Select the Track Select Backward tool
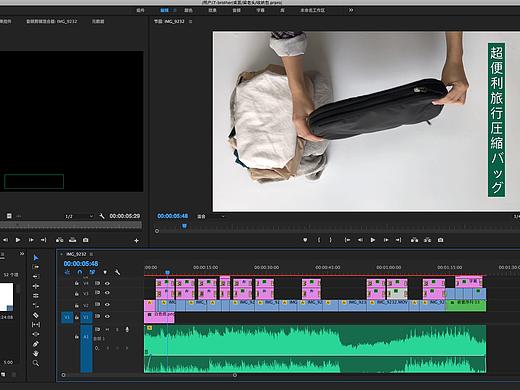This screenshot has height=390, width=520. pos(36,277)
